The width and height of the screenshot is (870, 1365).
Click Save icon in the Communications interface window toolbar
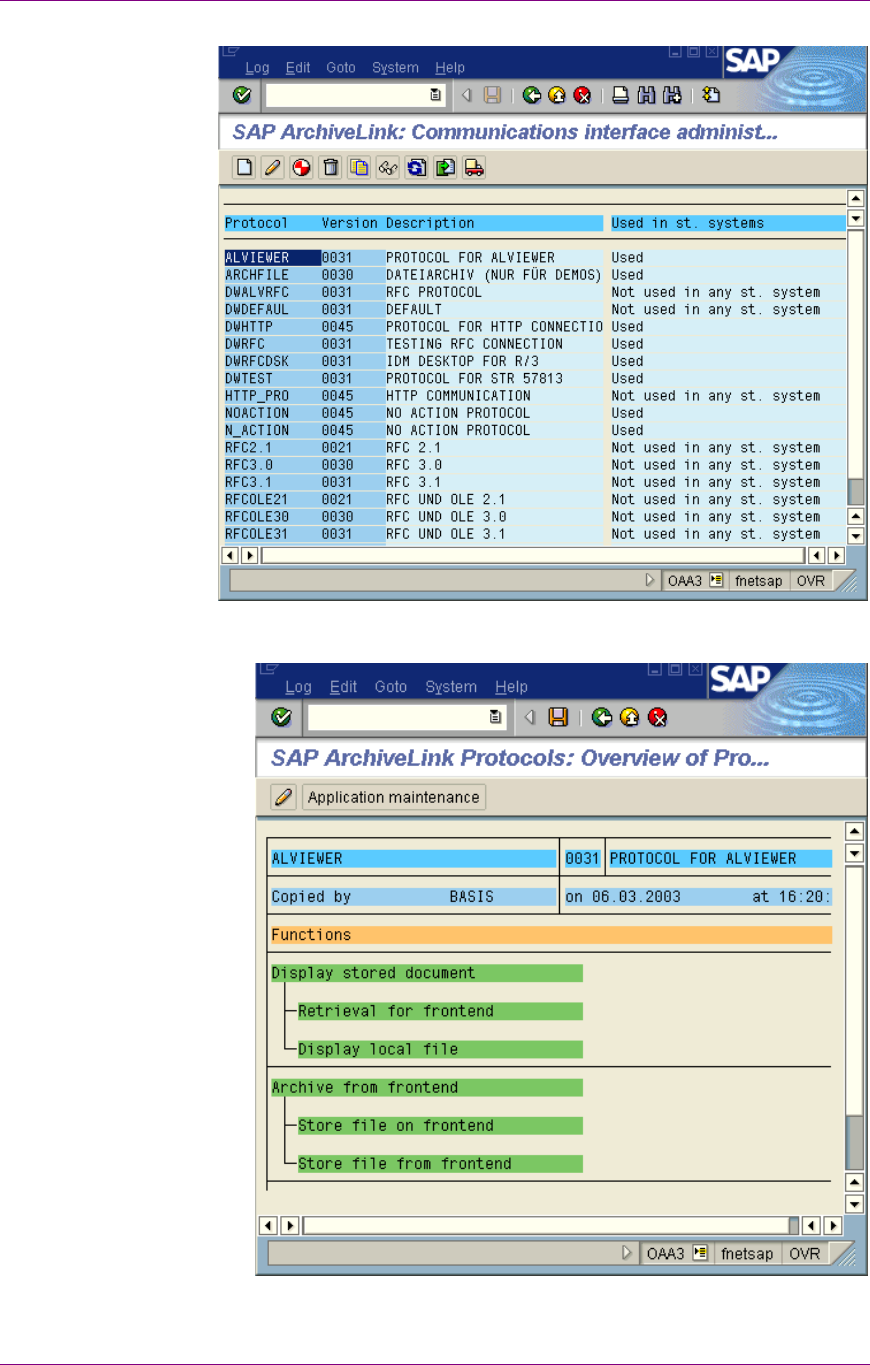click(x=492, y=96)
